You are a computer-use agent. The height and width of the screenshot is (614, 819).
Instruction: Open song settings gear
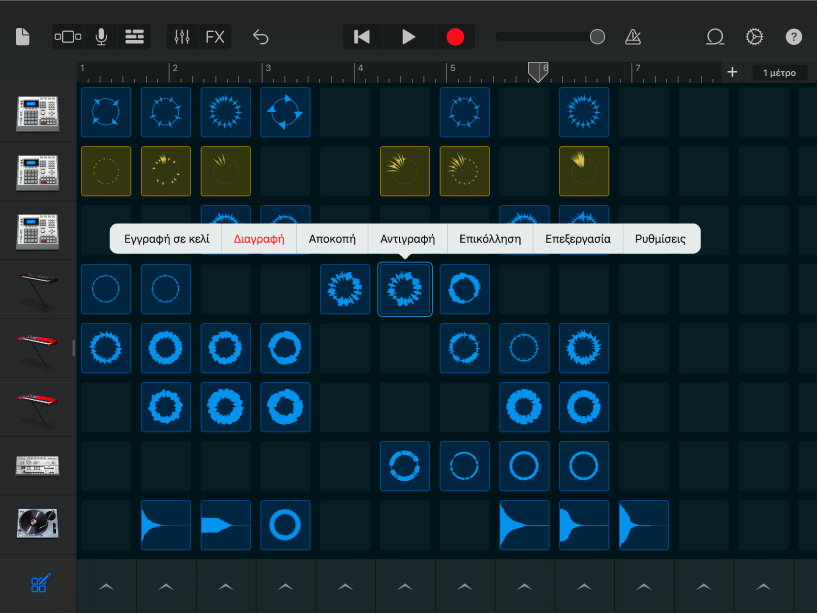pos(754,37)
